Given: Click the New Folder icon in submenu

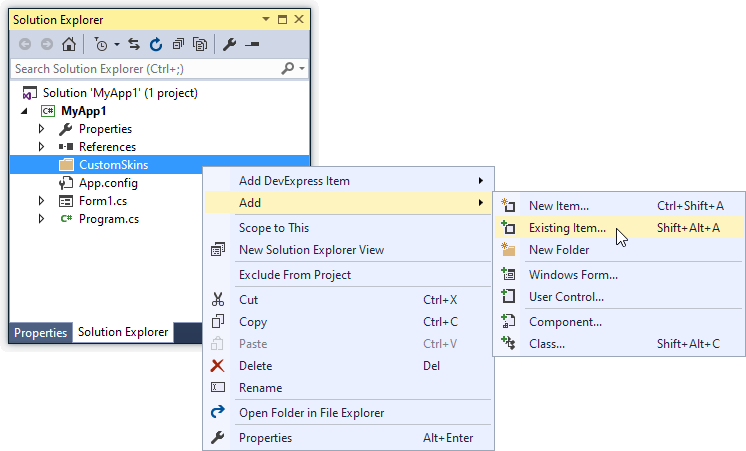Looking at the screenshot, I should click(508, 249).
